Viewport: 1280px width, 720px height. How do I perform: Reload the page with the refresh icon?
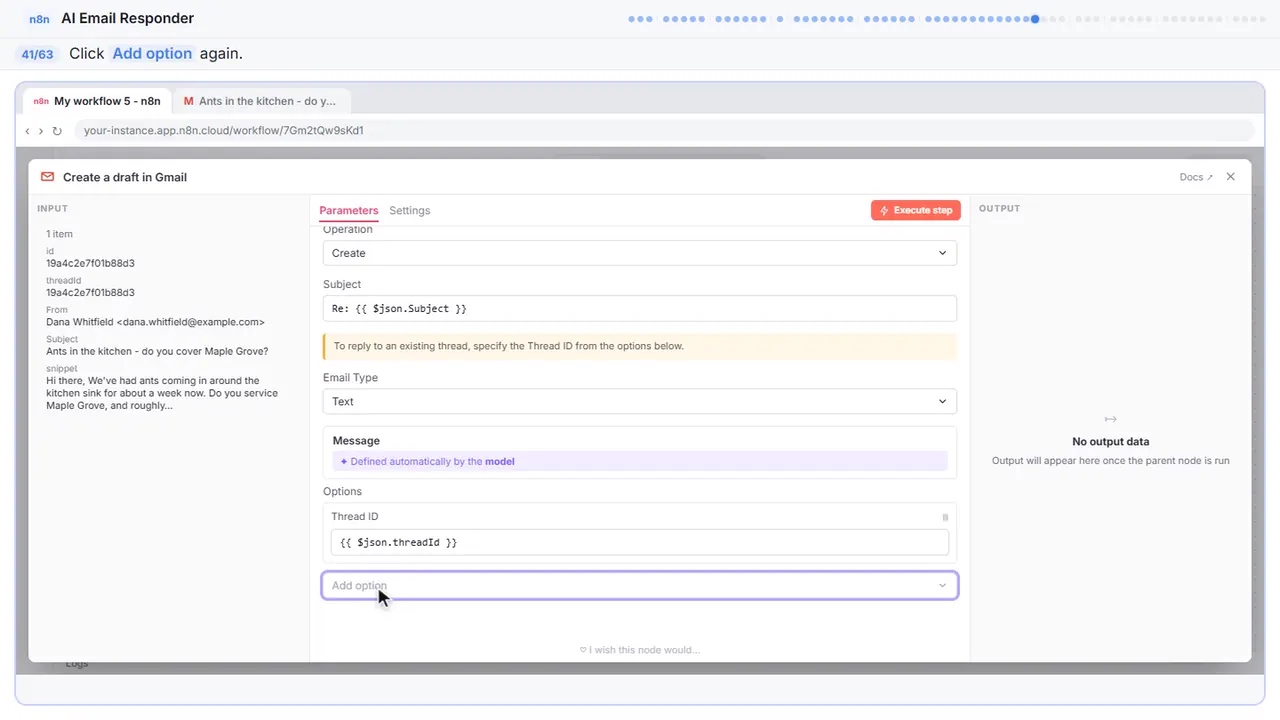click(57, 131)
